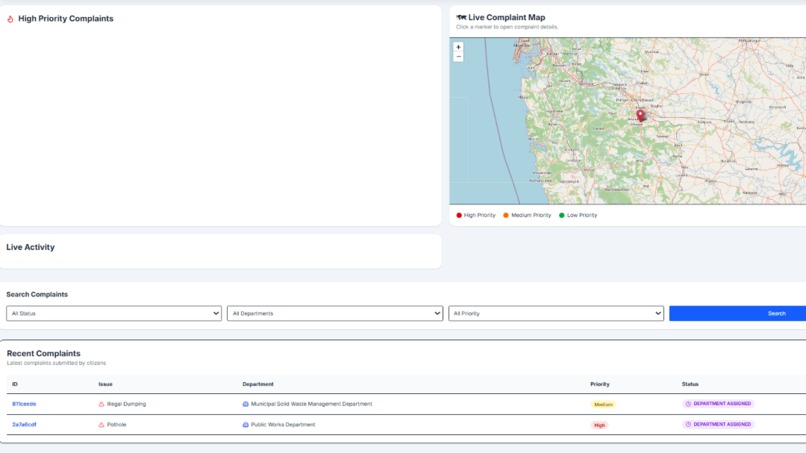Open the All Priority dropdown

point(556,313)
